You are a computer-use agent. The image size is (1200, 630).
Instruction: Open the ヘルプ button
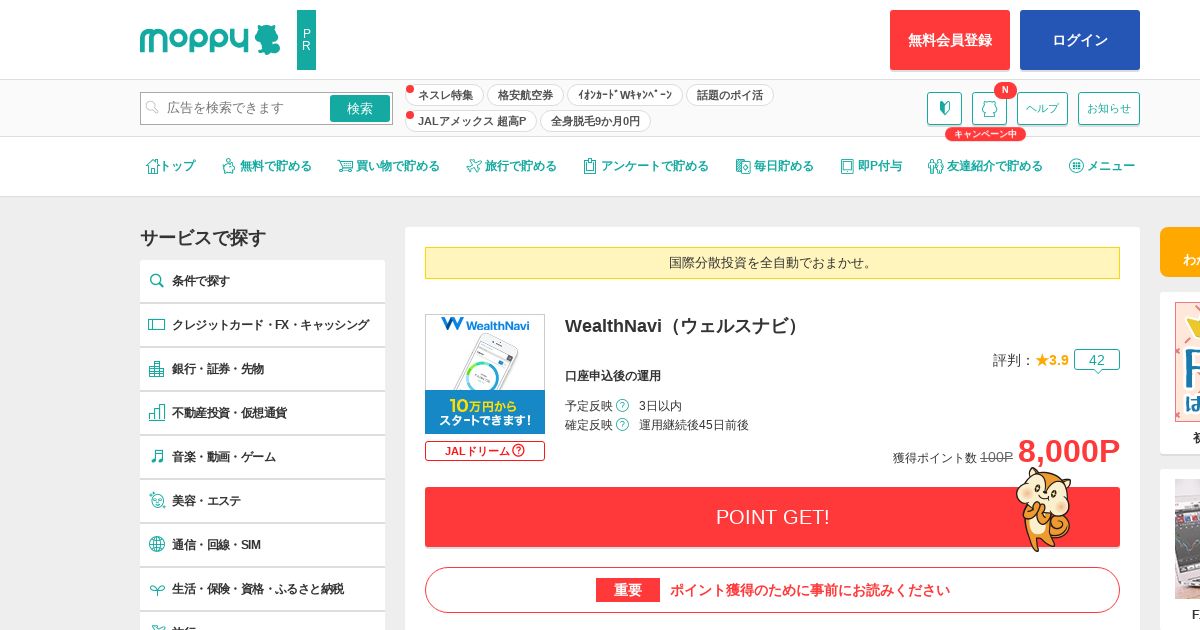pos(1042,108)
